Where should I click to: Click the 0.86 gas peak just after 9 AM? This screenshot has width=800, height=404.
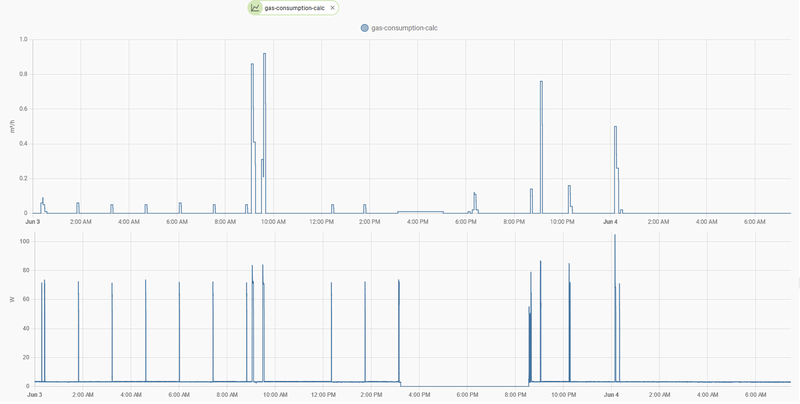(x=252, y=64)
